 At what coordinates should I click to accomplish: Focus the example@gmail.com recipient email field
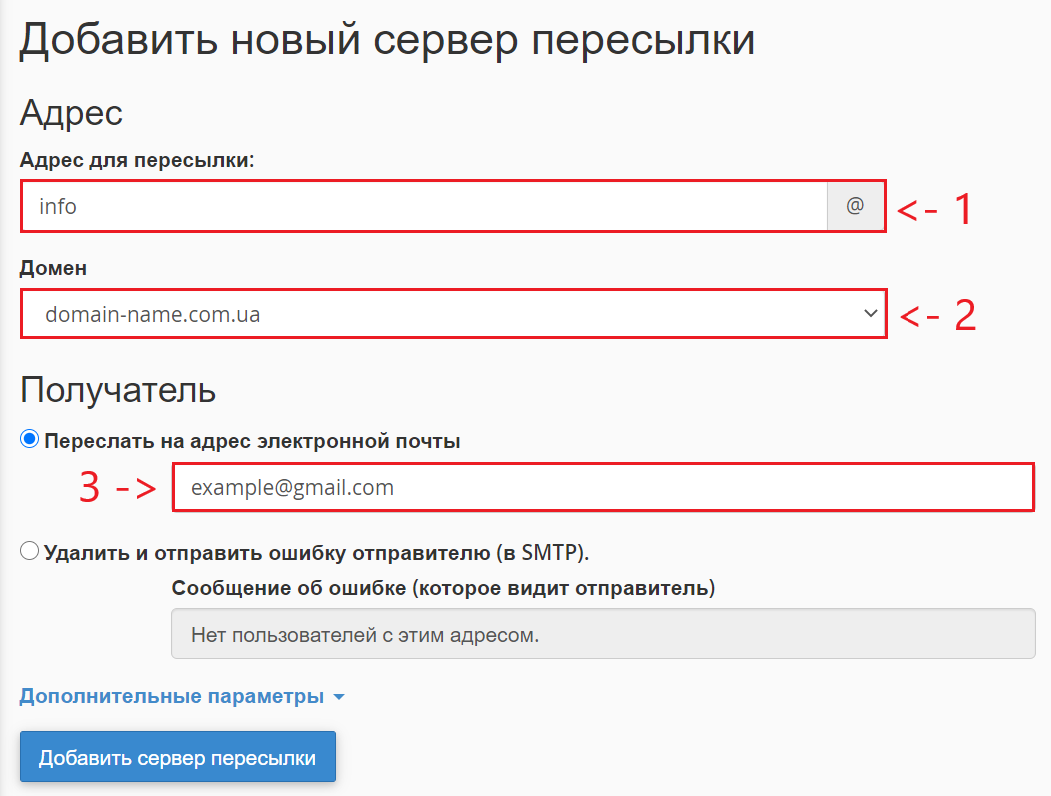tap(600, 488)
